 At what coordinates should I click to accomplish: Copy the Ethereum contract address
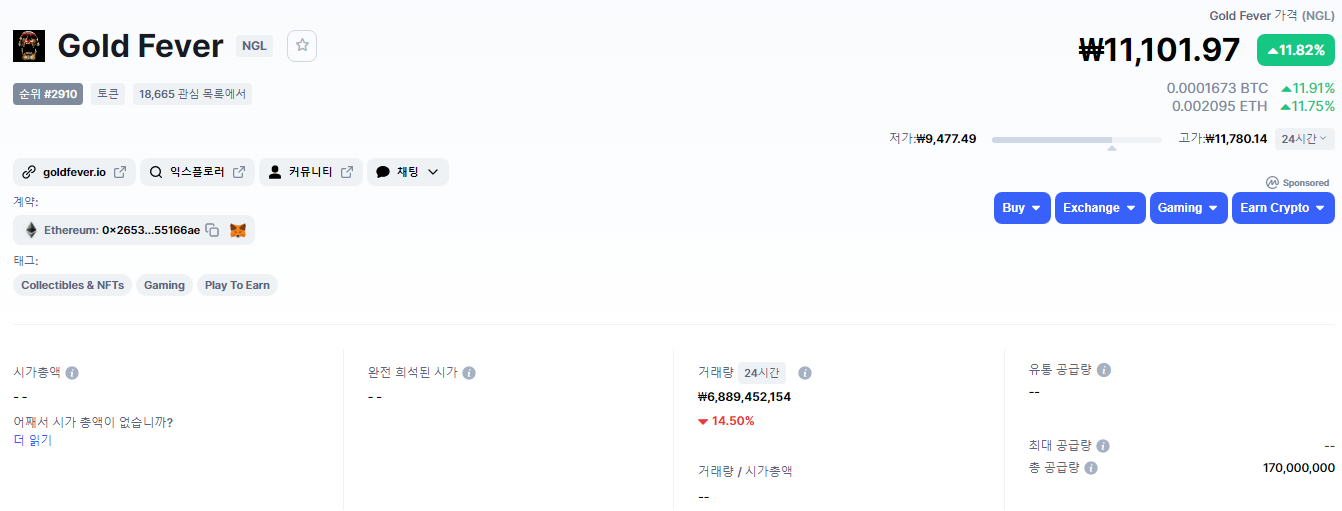pyautogui.click(x=212, y=230)
